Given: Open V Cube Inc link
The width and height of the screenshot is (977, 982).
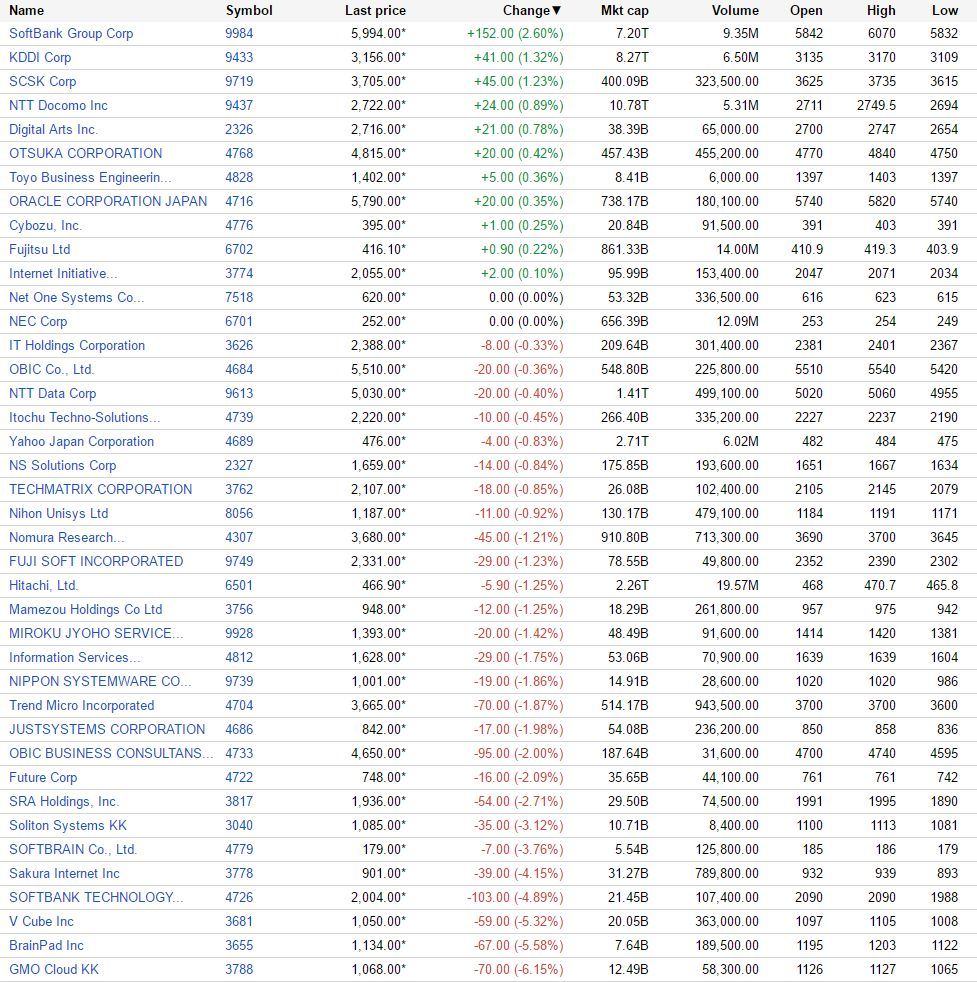Looking at the screenshot, I should (x=41, y=922).
